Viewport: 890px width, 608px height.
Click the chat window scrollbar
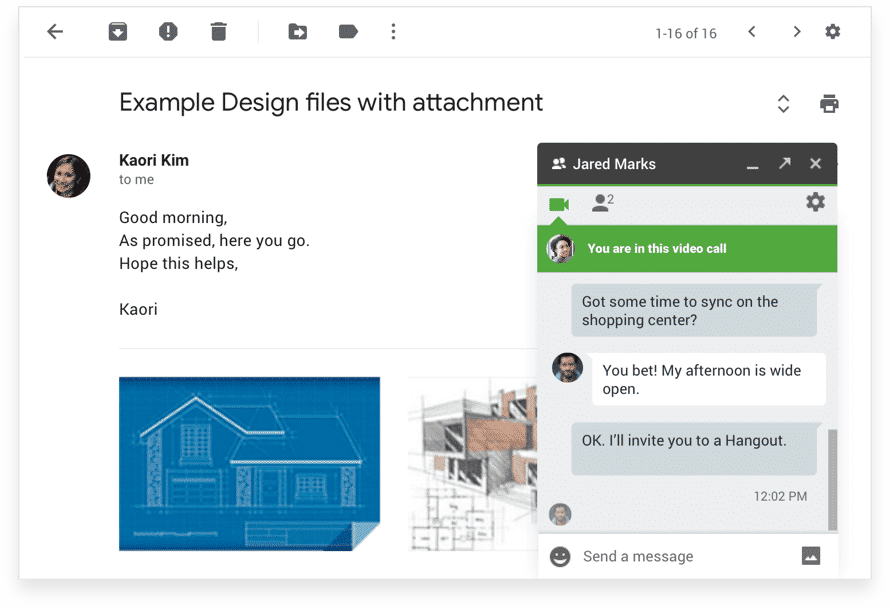(x=833, y=480)
